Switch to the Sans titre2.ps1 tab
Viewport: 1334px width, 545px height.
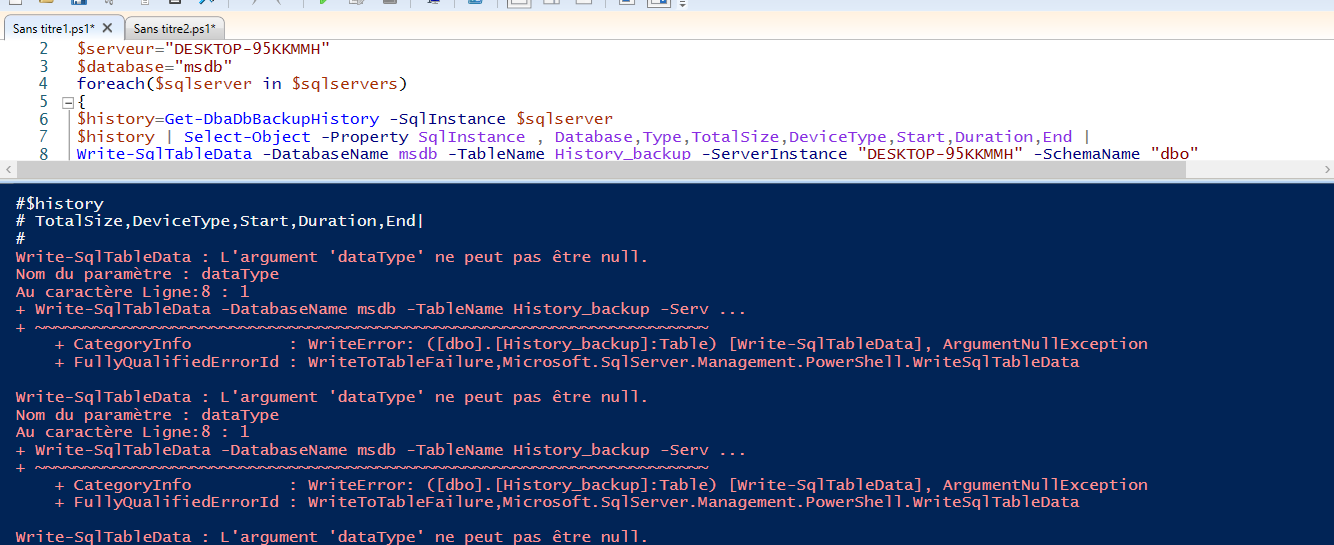174,29
